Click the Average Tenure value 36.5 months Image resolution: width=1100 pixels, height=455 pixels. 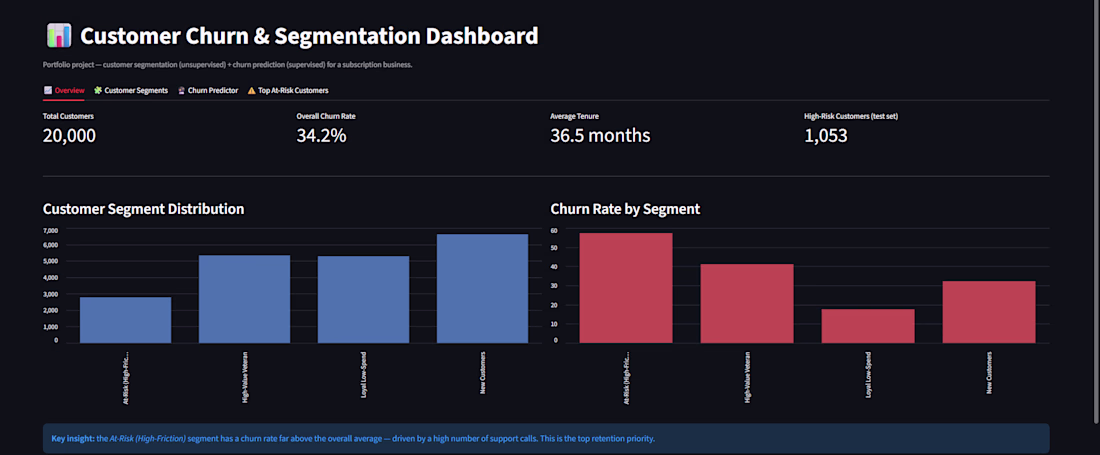point(600,136)
